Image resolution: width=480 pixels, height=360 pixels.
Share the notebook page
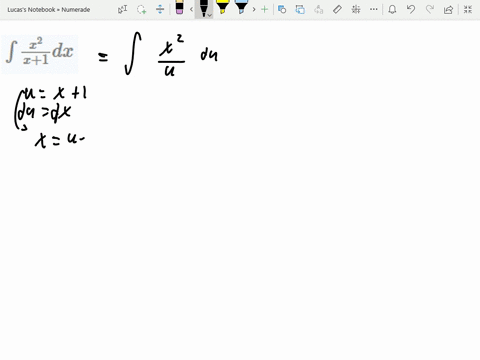tap(448, 9)
